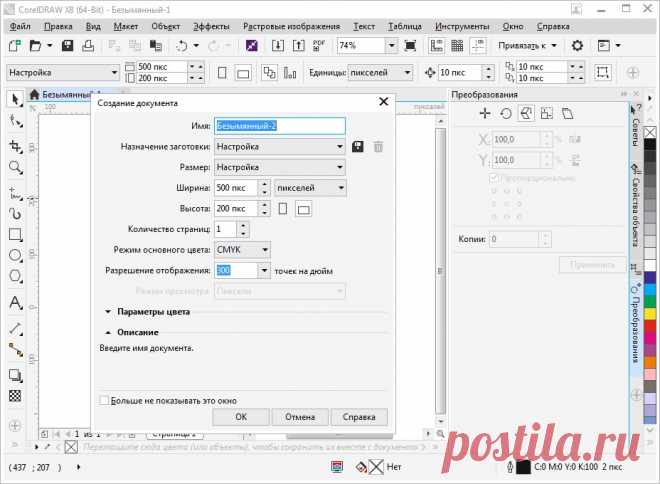Select the Crop tool
660x484 pixels.
pos(16,146)
